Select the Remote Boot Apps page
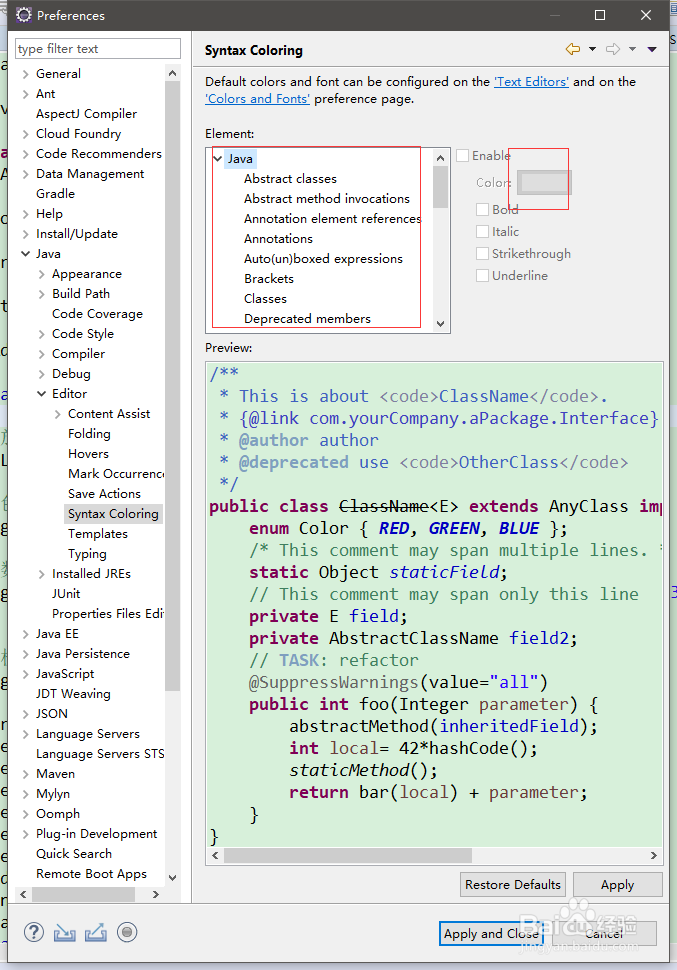Image resolution: width=677 pixels, height=970 pixels. 91,873
